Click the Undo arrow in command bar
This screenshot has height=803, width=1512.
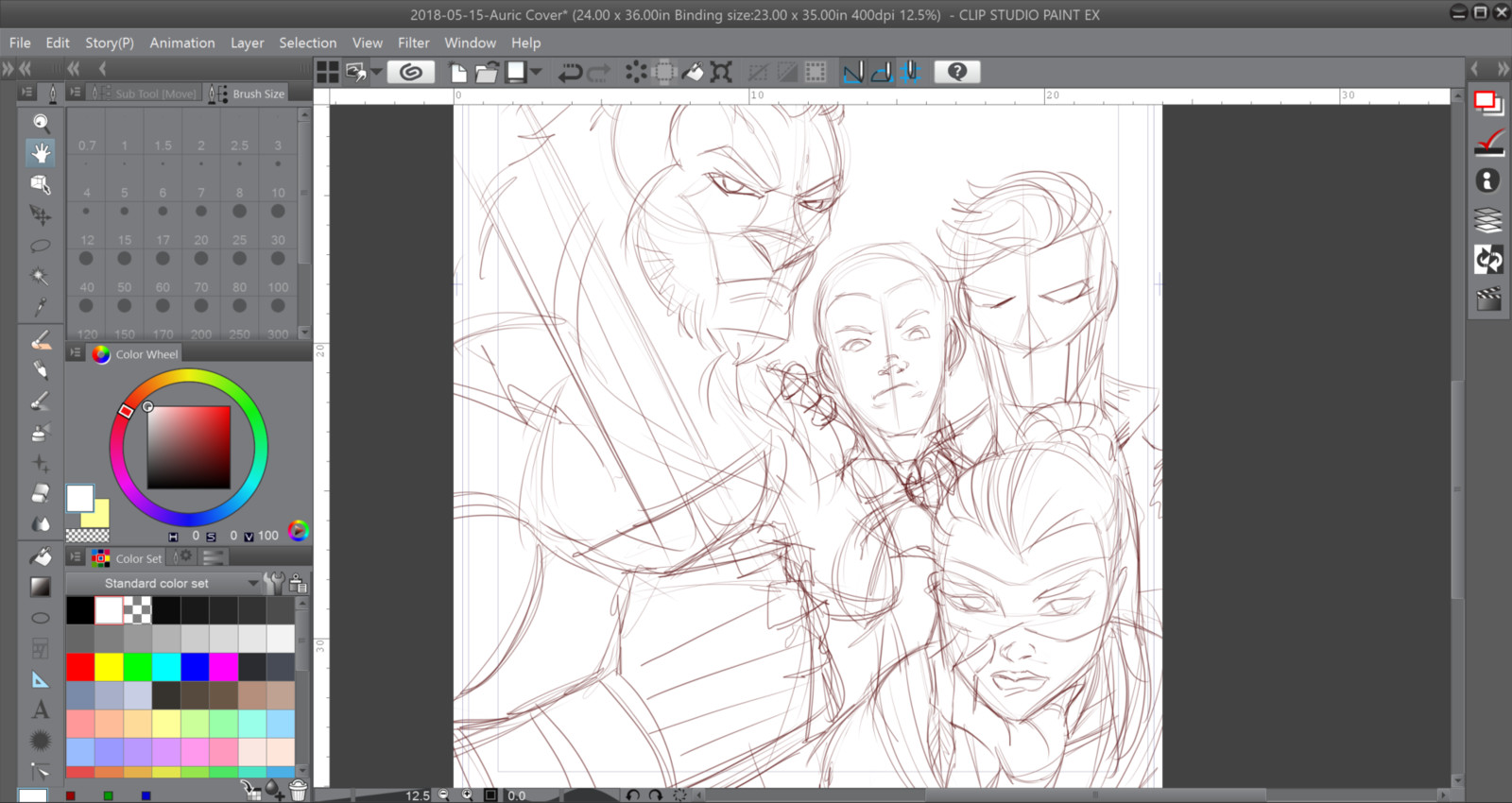pyautogui.click(x=570, y=73)
